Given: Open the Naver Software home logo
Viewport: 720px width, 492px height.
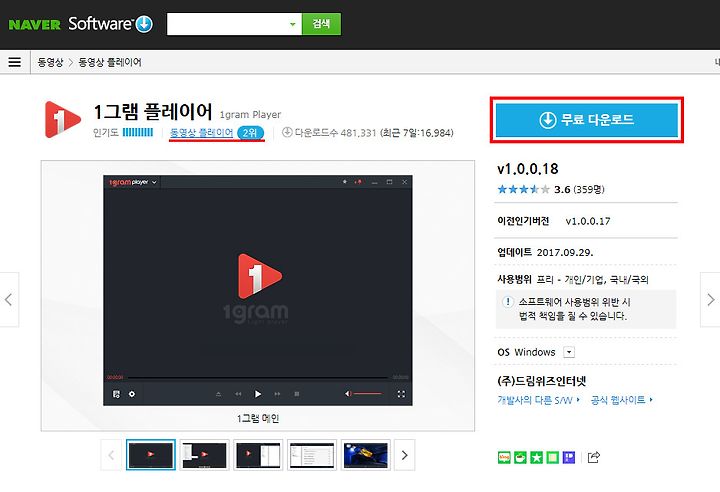Looking at the screenshot, I should (111, 24).
